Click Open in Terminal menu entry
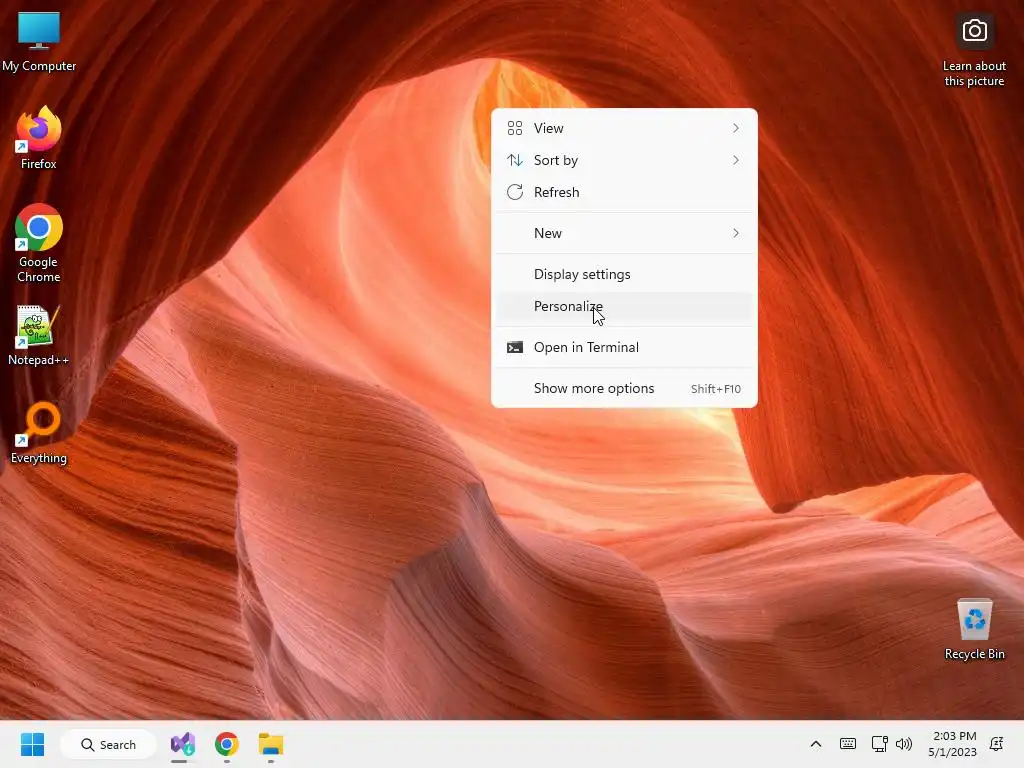1024x768 pixels. click(x=624, y=347)
